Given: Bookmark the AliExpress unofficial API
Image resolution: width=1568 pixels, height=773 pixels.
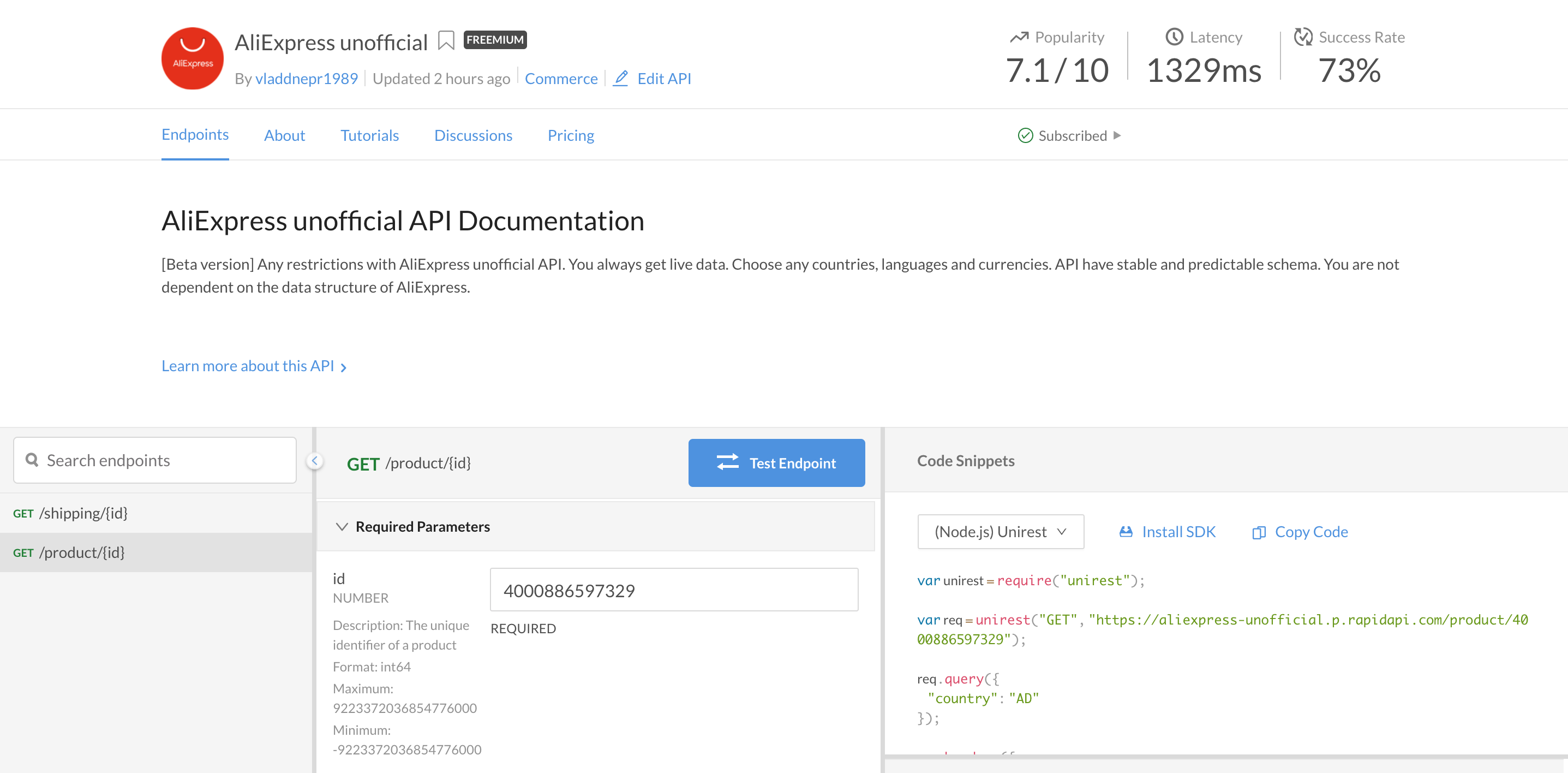Looking at the screenshot, I should click(447, 40).
